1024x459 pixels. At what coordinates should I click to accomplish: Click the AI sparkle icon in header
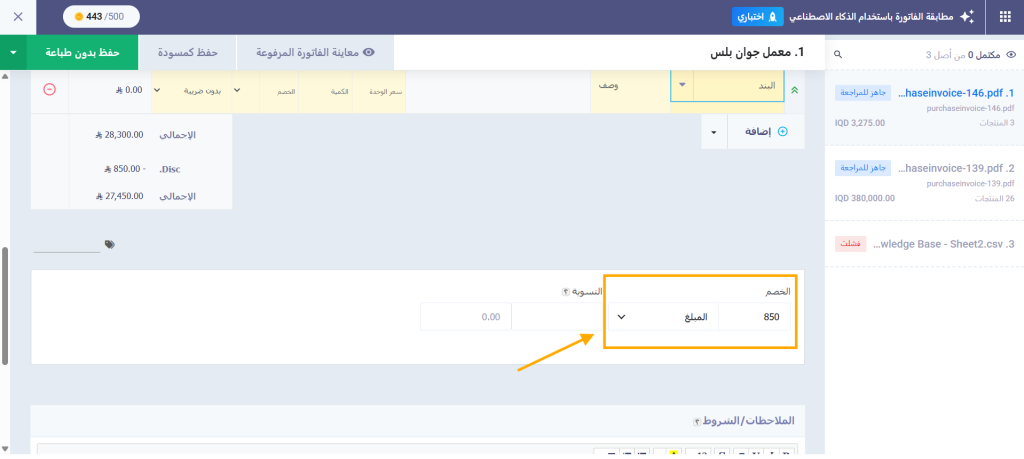click(x=966, y=17)
